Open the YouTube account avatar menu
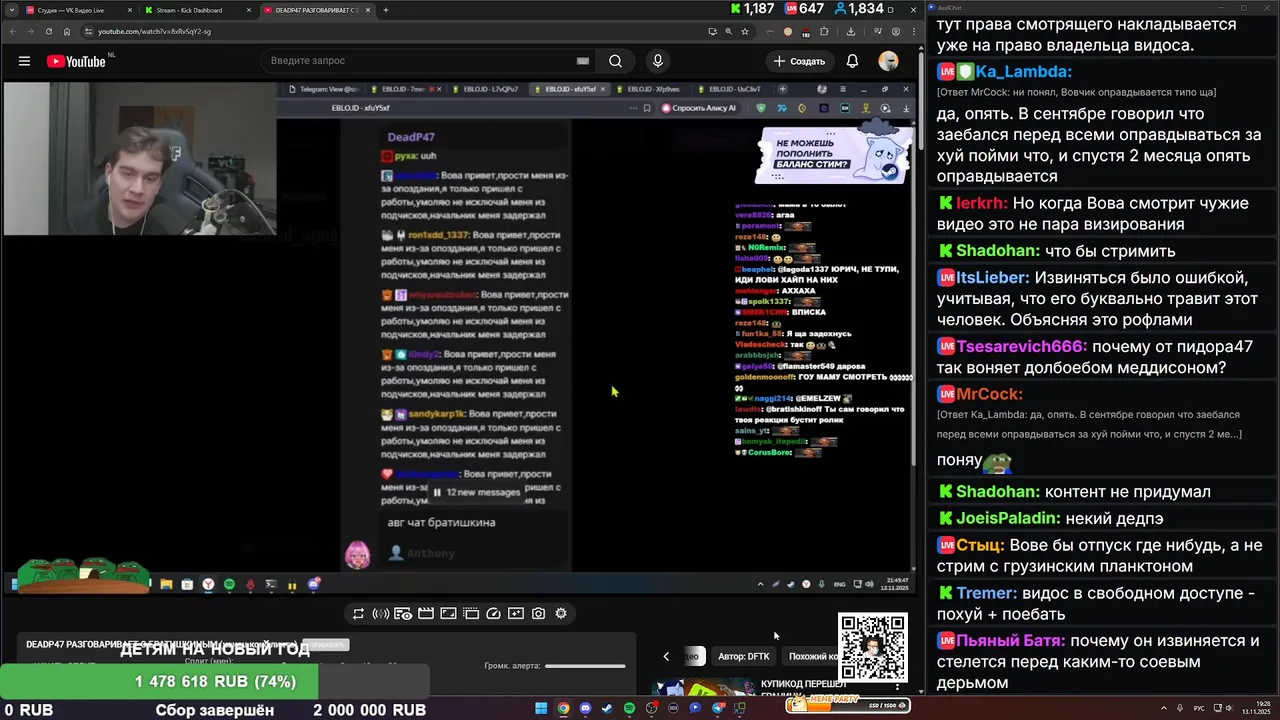The height and width of the screenshot is (720, 1280). 888,61
